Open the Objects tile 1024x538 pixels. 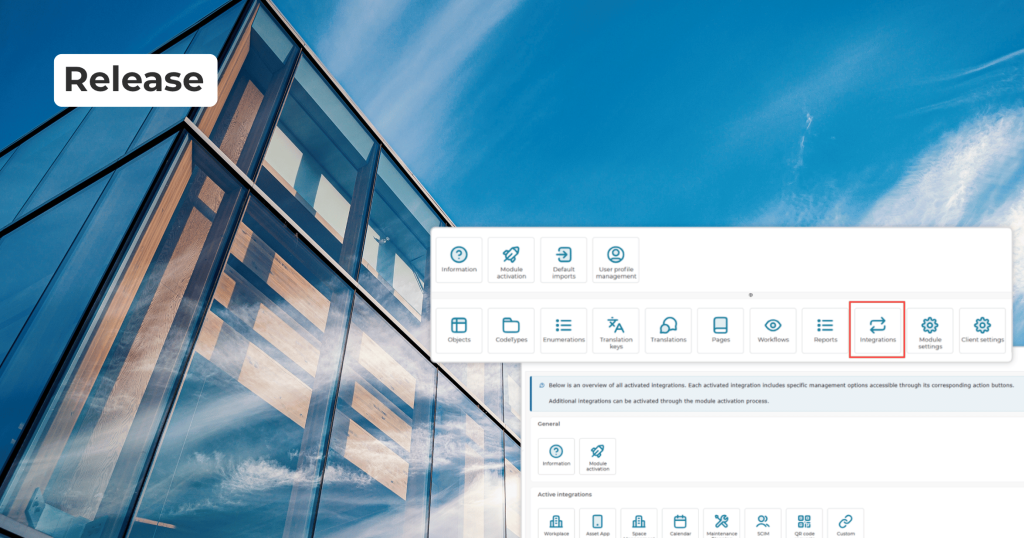click(x=459, y=330)
